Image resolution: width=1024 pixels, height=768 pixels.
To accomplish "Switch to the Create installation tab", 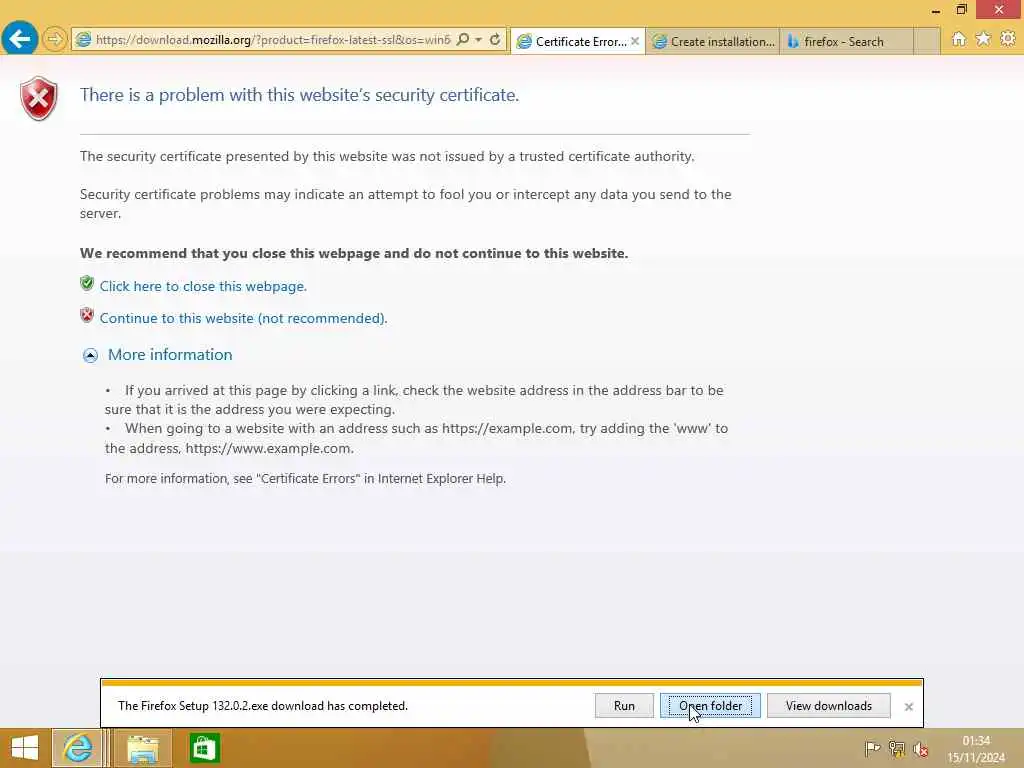I will pos(712,42).
